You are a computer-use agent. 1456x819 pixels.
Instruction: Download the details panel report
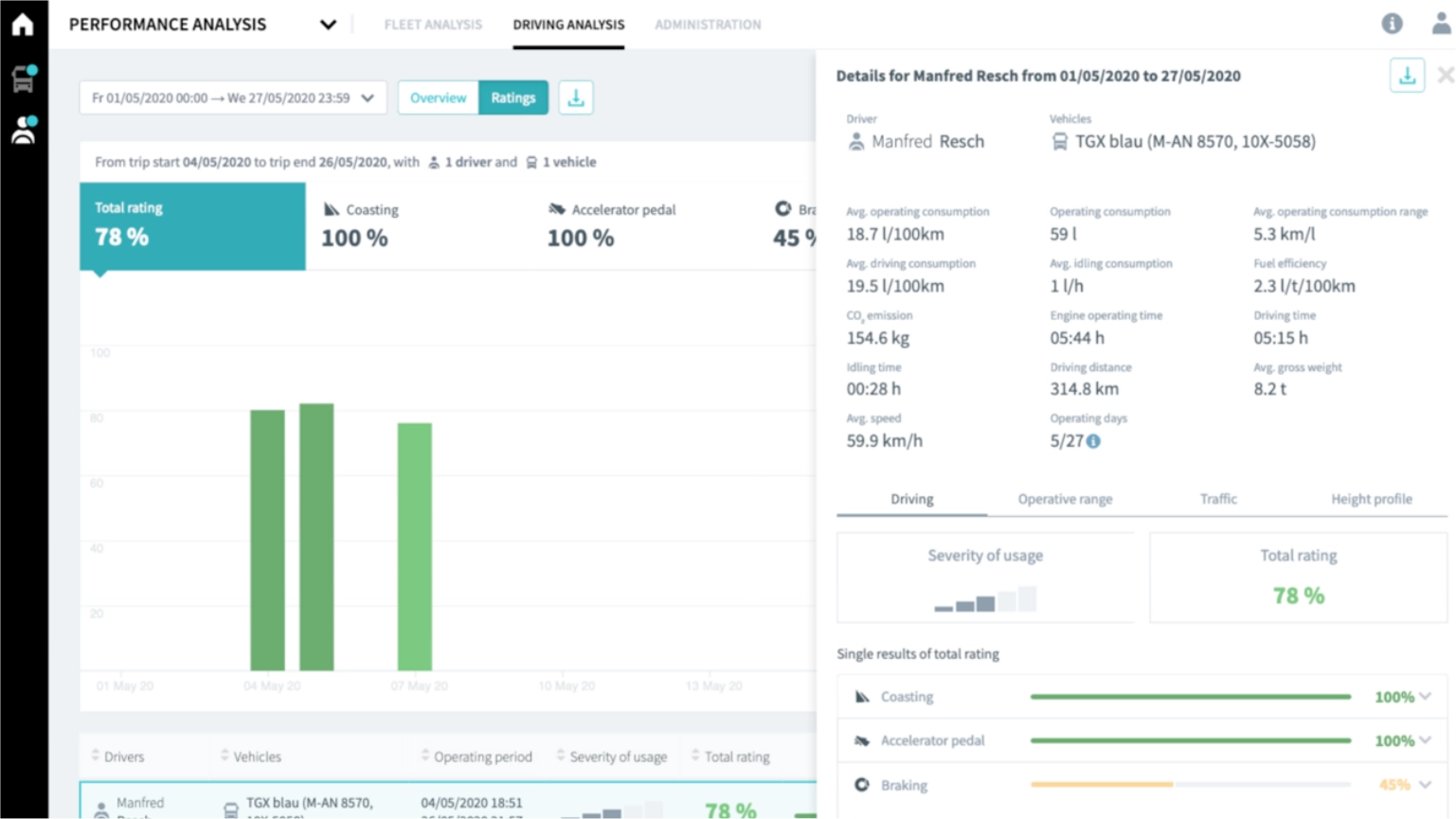point(1407,76)
